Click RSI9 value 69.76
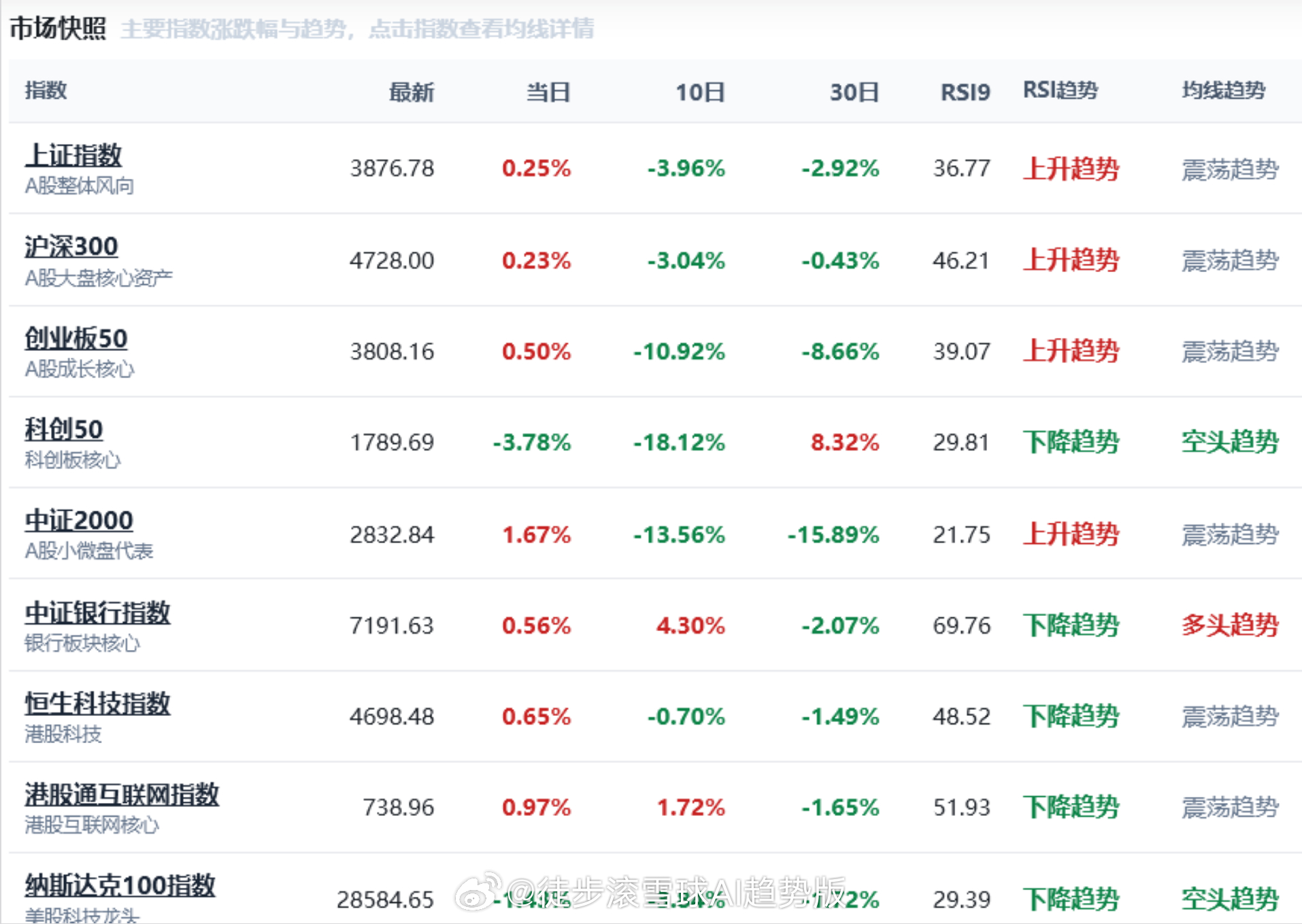The height and width of the screenshot is (924, 1302). click(x=961, y=626)
